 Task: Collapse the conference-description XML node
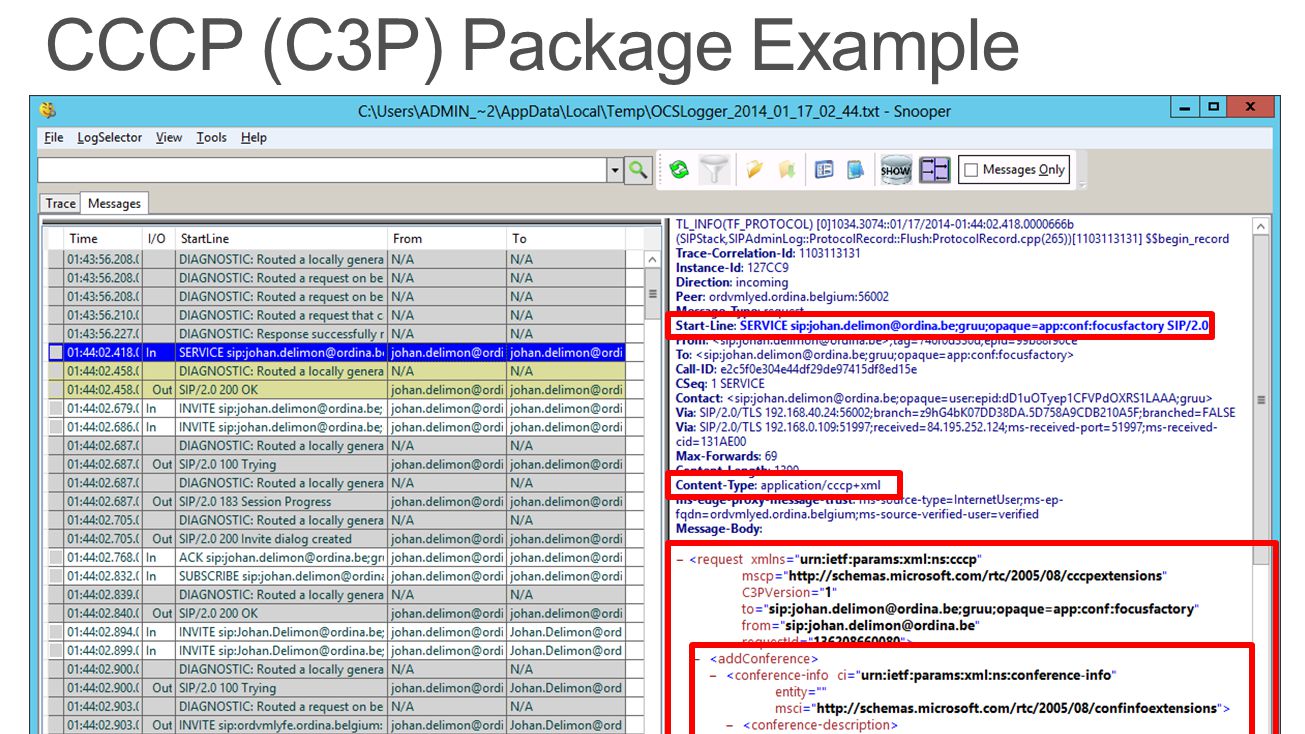(x=730, y=725)
